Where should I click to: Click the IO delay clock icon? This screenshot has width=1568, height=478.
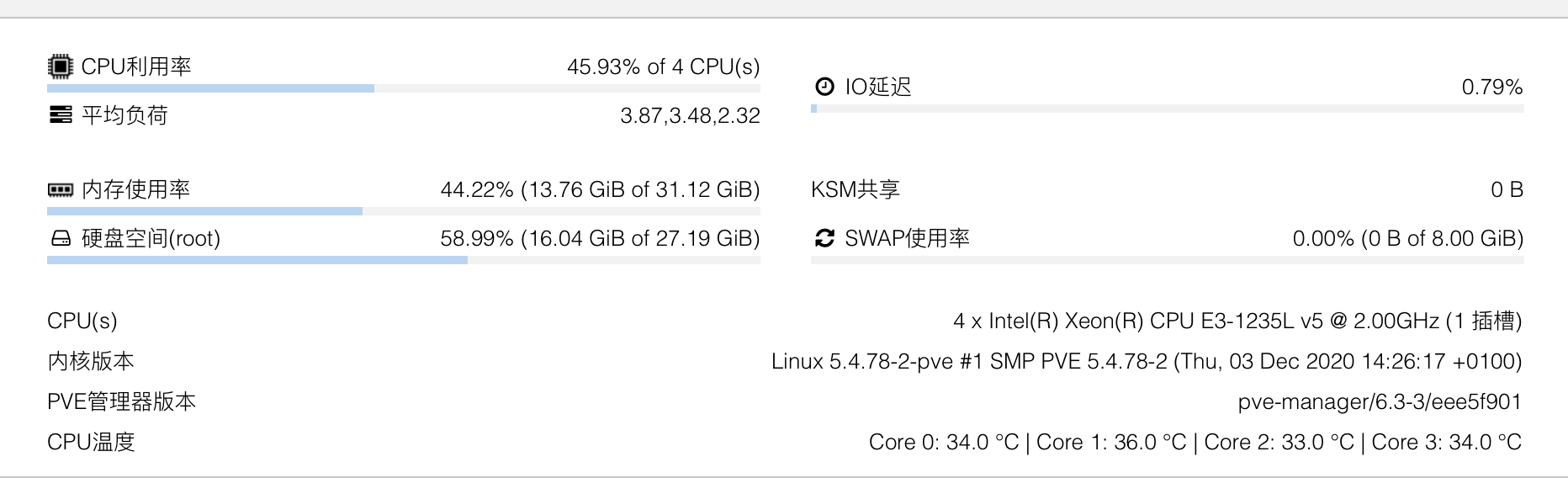tap(824, 87)
